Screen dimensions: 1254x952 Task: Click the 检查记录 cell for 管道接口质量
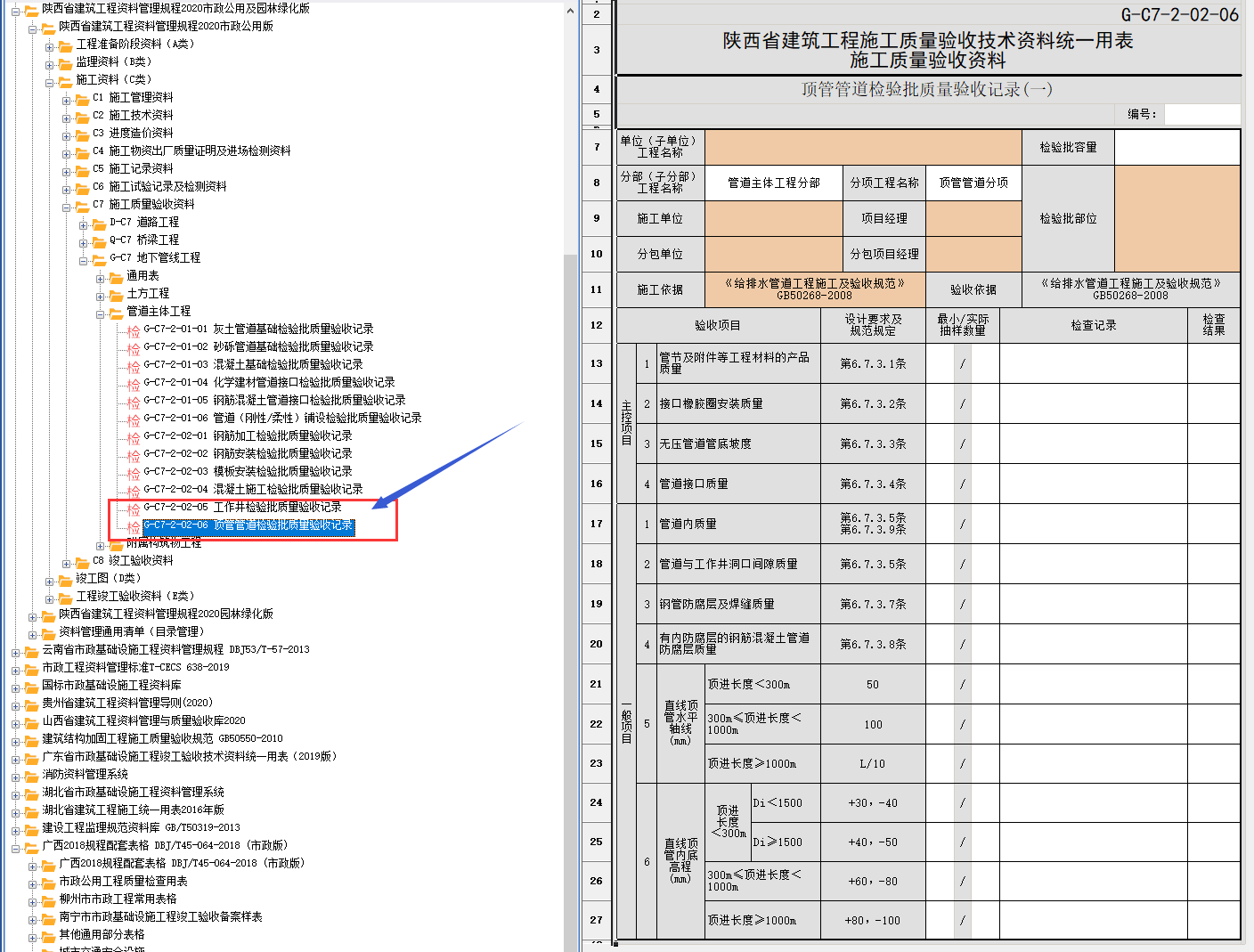1093,484
